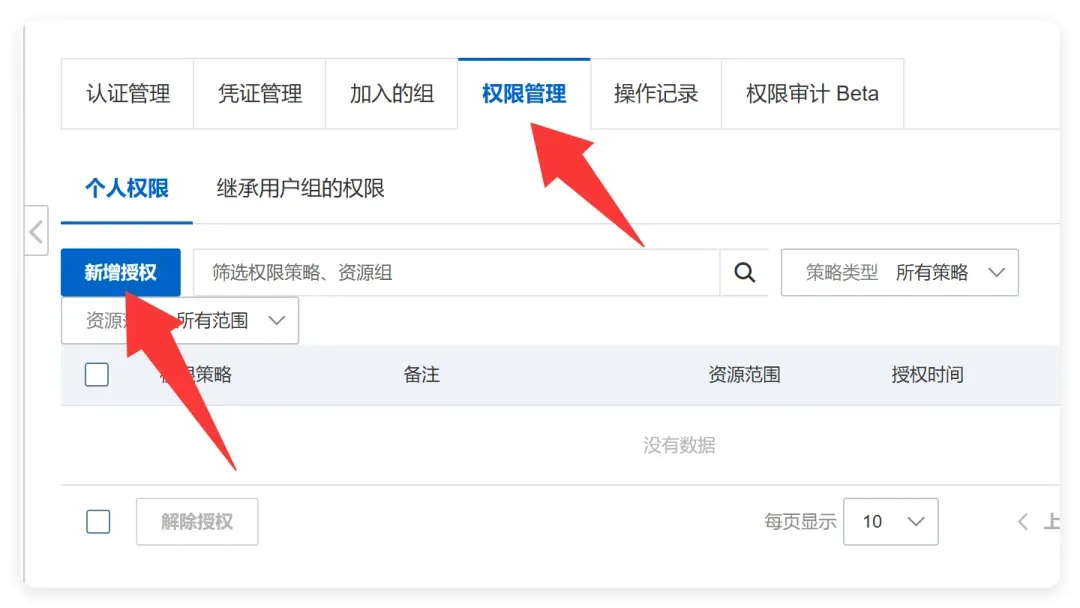The image size is (1080, 608).
Task: Click the 授权时间 column header
Action: (x=927, y=375)
